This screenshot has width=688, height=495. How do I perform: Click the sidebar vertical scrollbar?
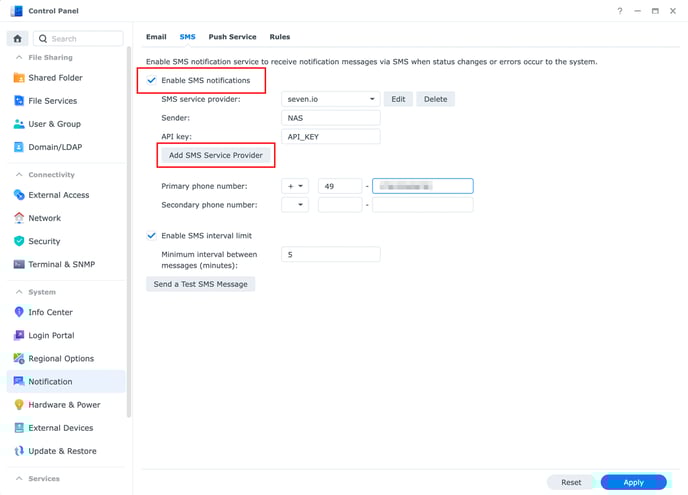click(129, 232)
